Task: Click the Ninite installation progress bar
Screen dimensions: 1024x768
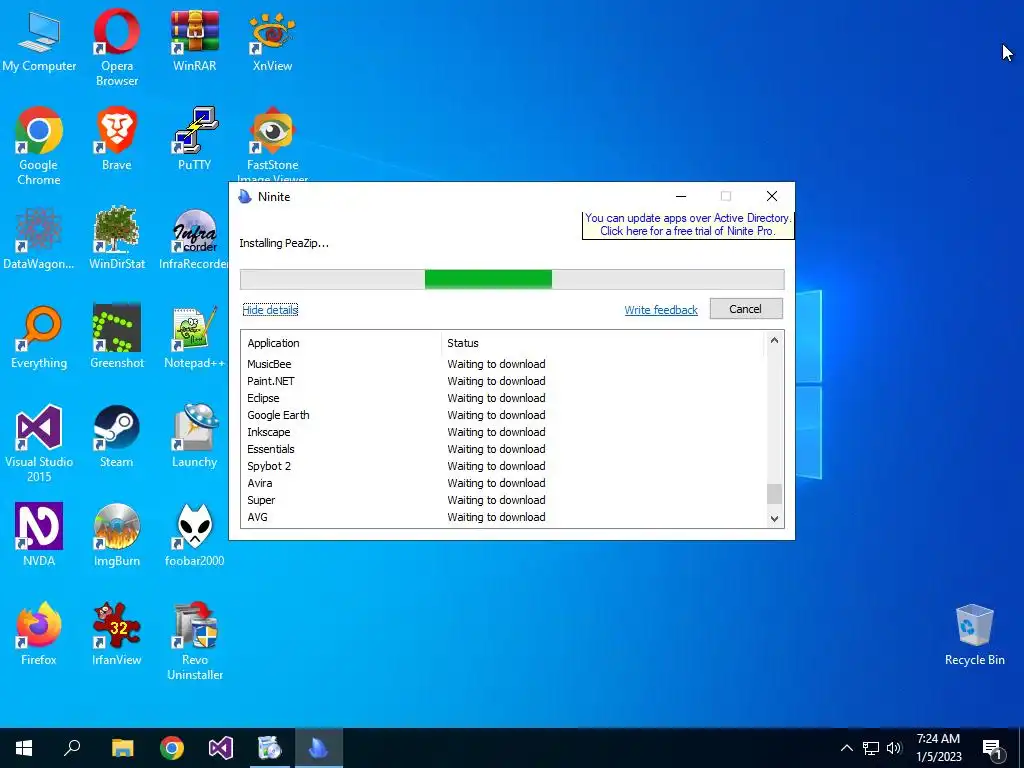Action: tap(512, 279)
